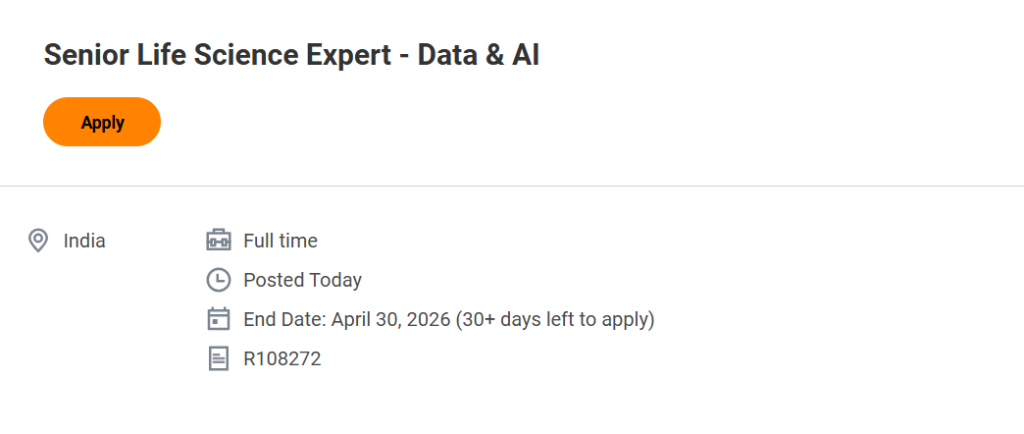The width and height of the screenshot is (1024, 434).
Task: Click the word 'Posted' in posting info
Action: [x=273, y=280]
